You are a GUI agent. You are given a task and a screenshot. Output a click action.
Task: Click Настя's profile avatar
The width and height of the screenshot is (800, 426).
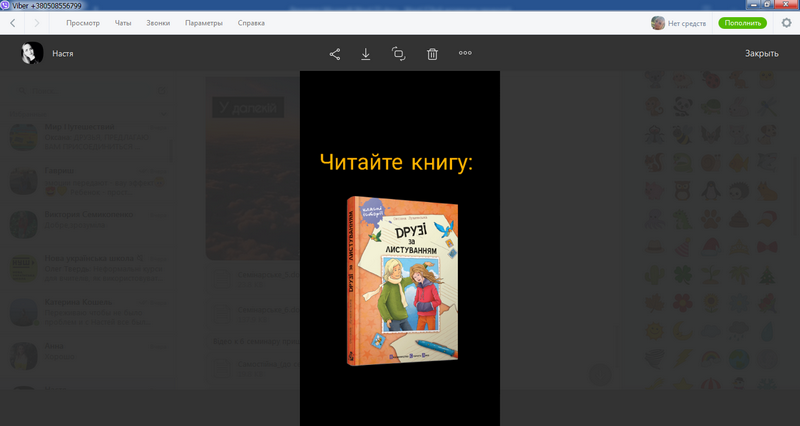(x=33, y=54)
